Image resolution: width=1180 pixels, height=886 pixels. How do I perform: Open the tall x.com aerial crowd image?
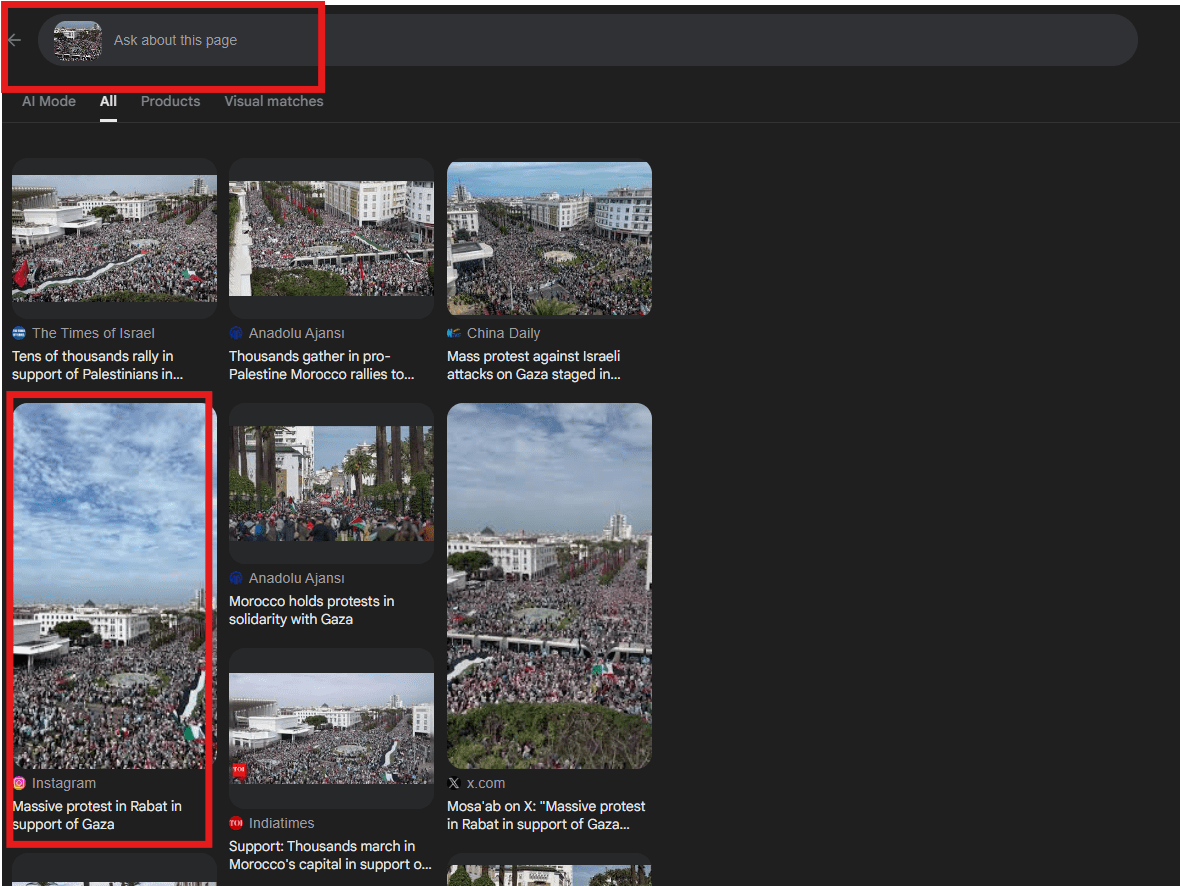click(x=549, y=585)
